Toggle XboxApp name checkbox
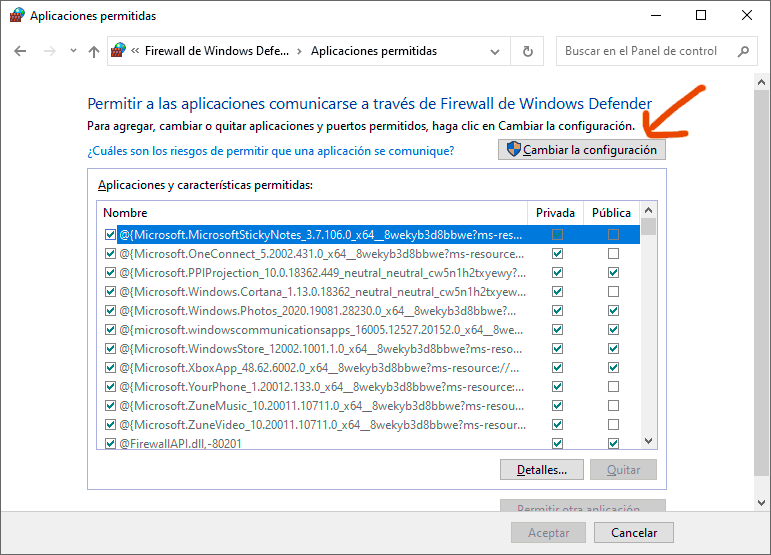 (x=110, y=368)
